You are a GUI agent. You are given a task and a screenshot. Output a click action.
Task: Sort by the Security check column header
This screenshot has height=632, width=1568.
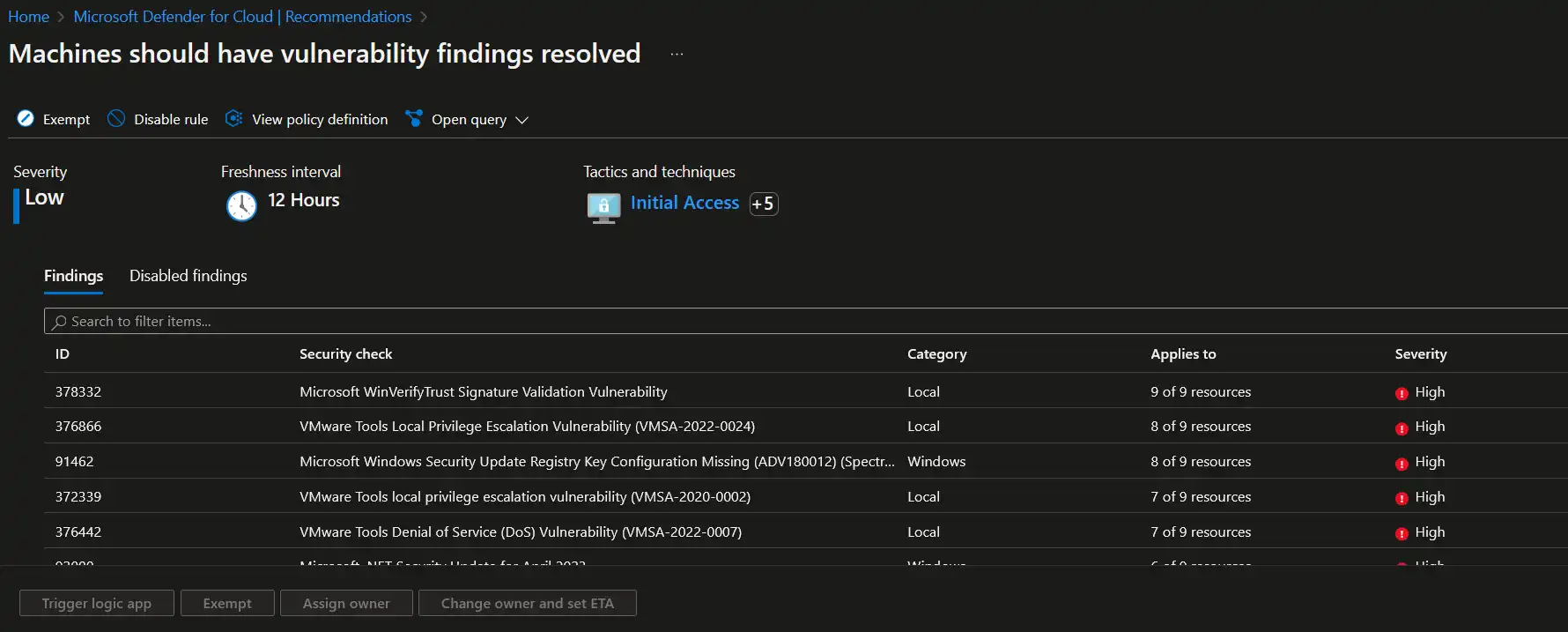[x=345, y=353]
